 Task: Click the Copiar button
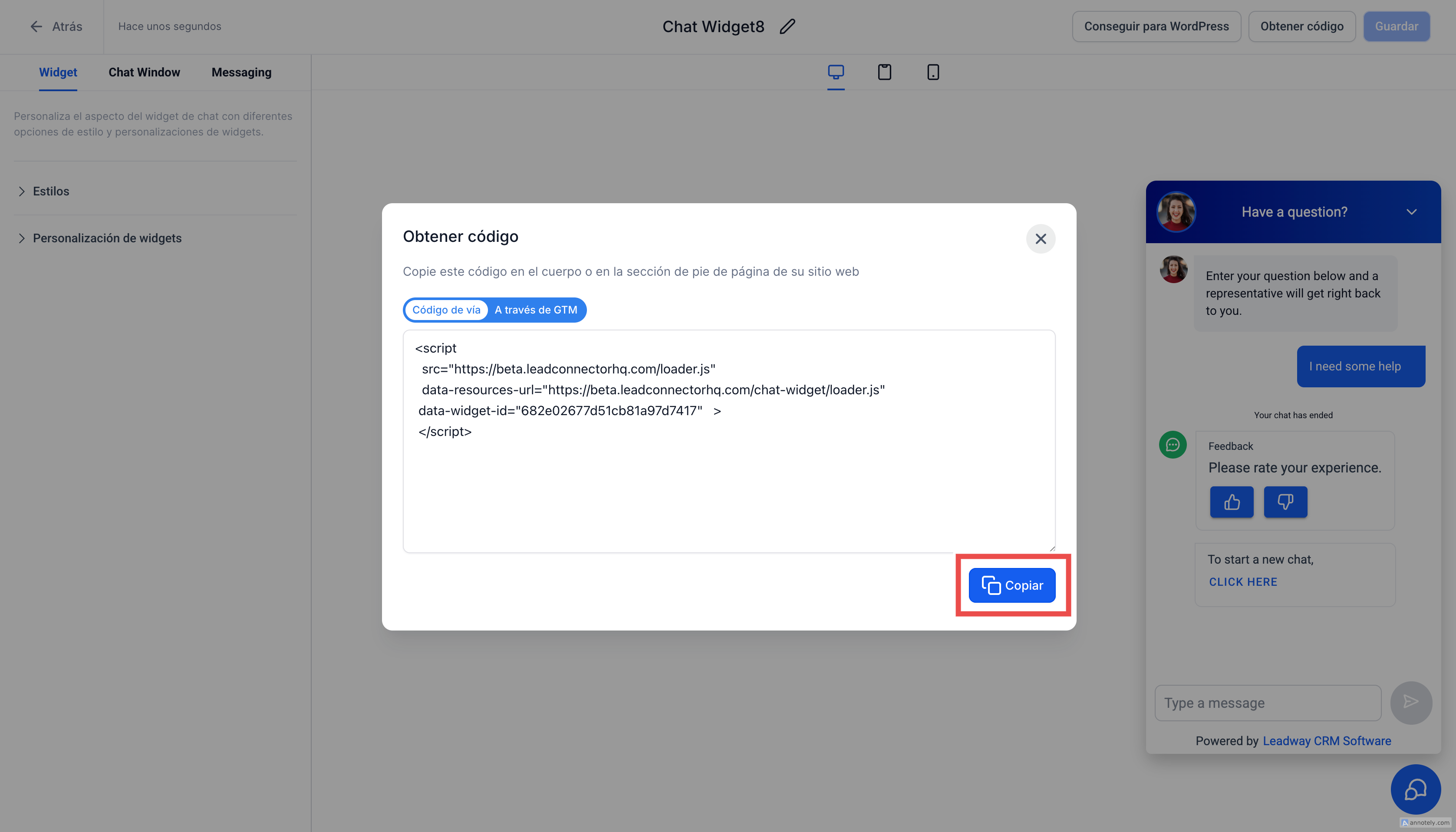tap(1011, 585)
